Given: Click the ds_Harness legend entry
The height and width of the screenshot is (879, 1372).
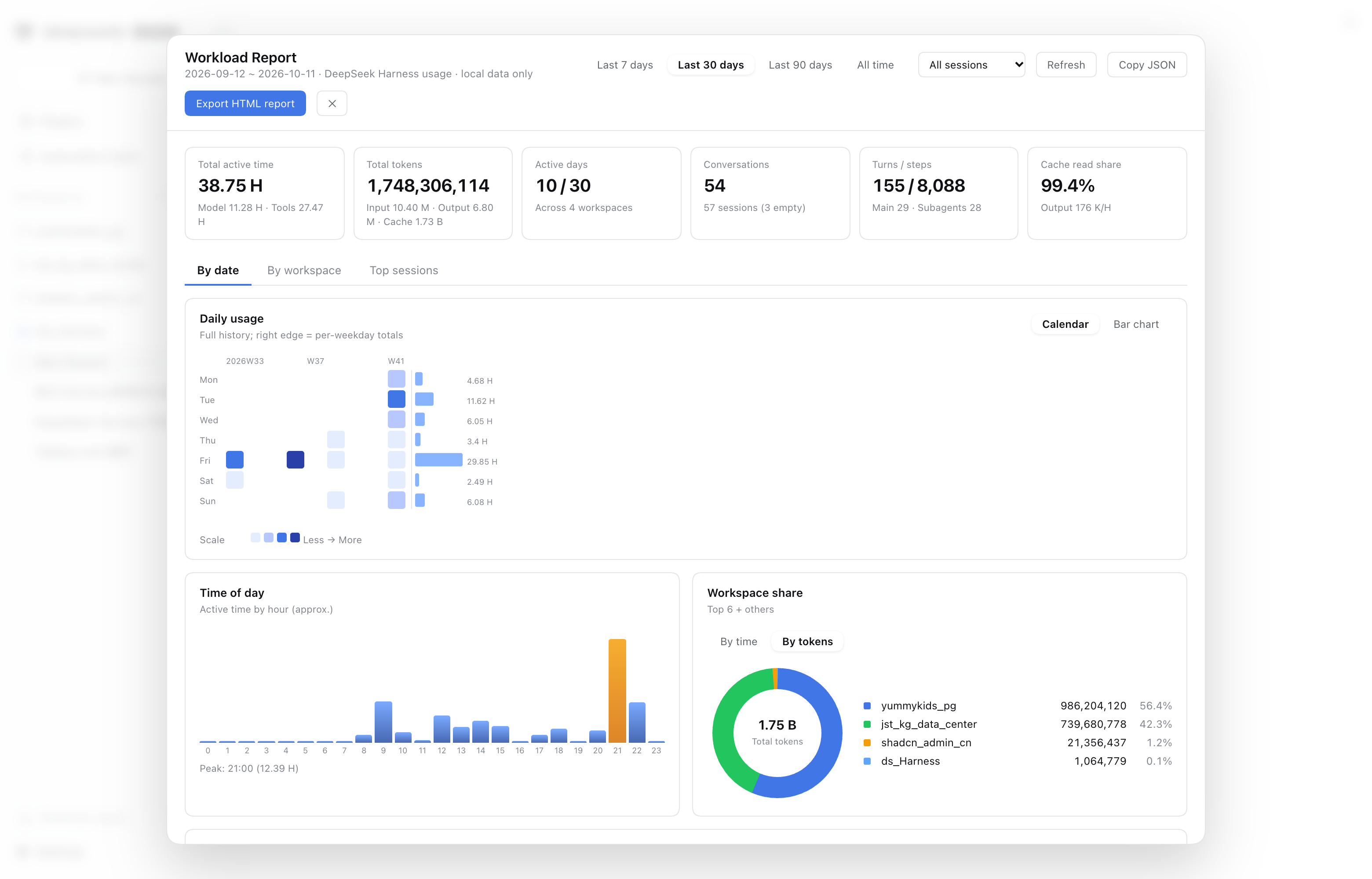Looking at the screenshot, I should (1018, 761).
